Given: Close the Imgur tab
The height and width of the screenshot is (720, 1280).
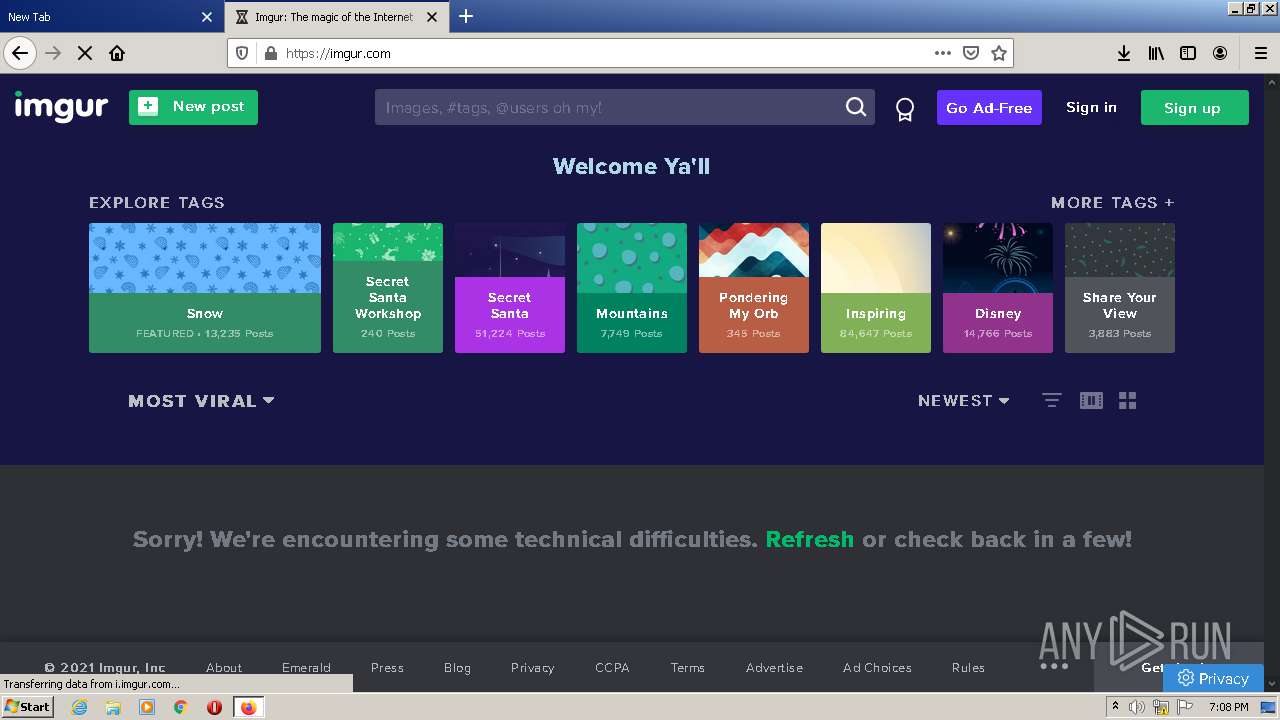Looking at the screenshot, I should click(432, 17).
